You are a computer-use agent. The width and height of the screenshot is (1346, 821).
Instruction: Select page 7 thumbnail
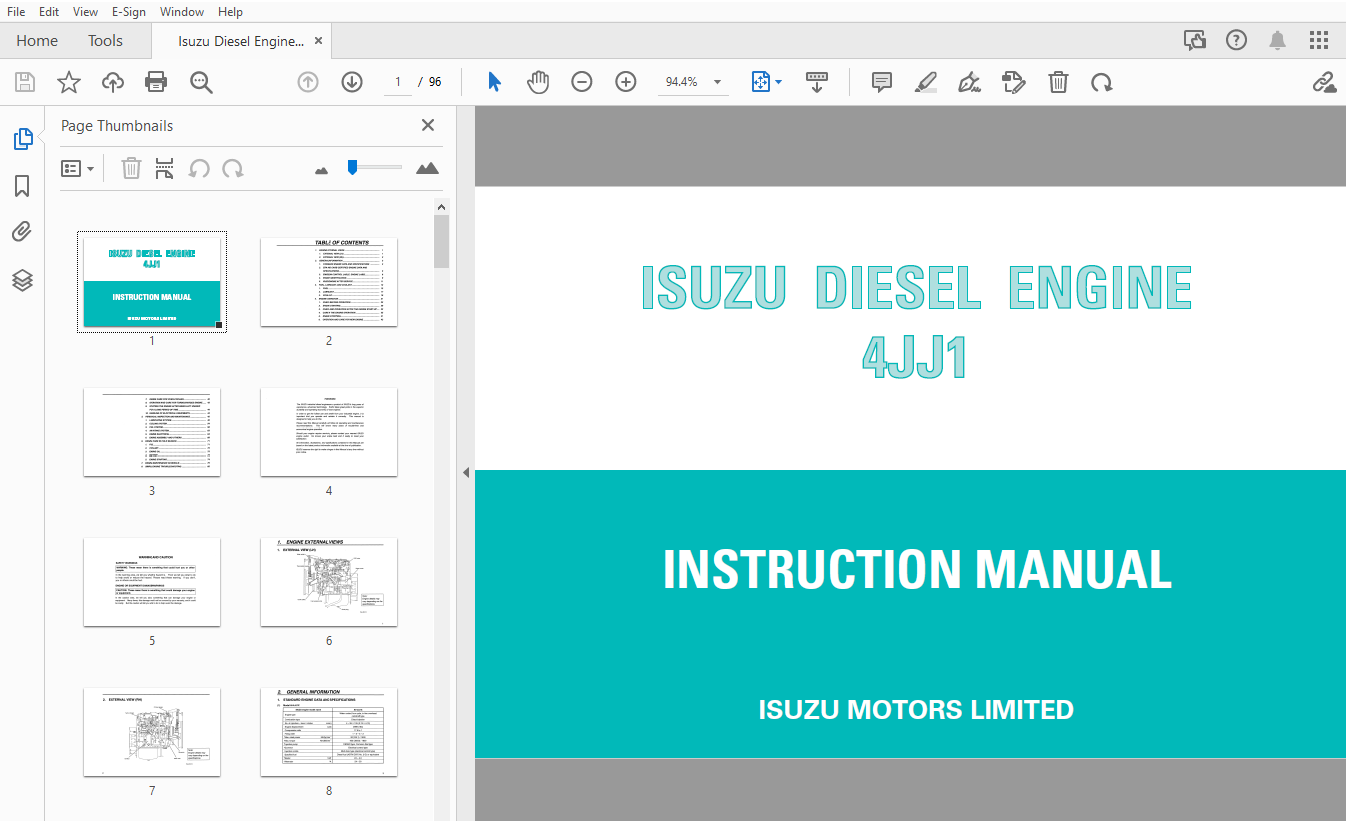tap(152, 732)
